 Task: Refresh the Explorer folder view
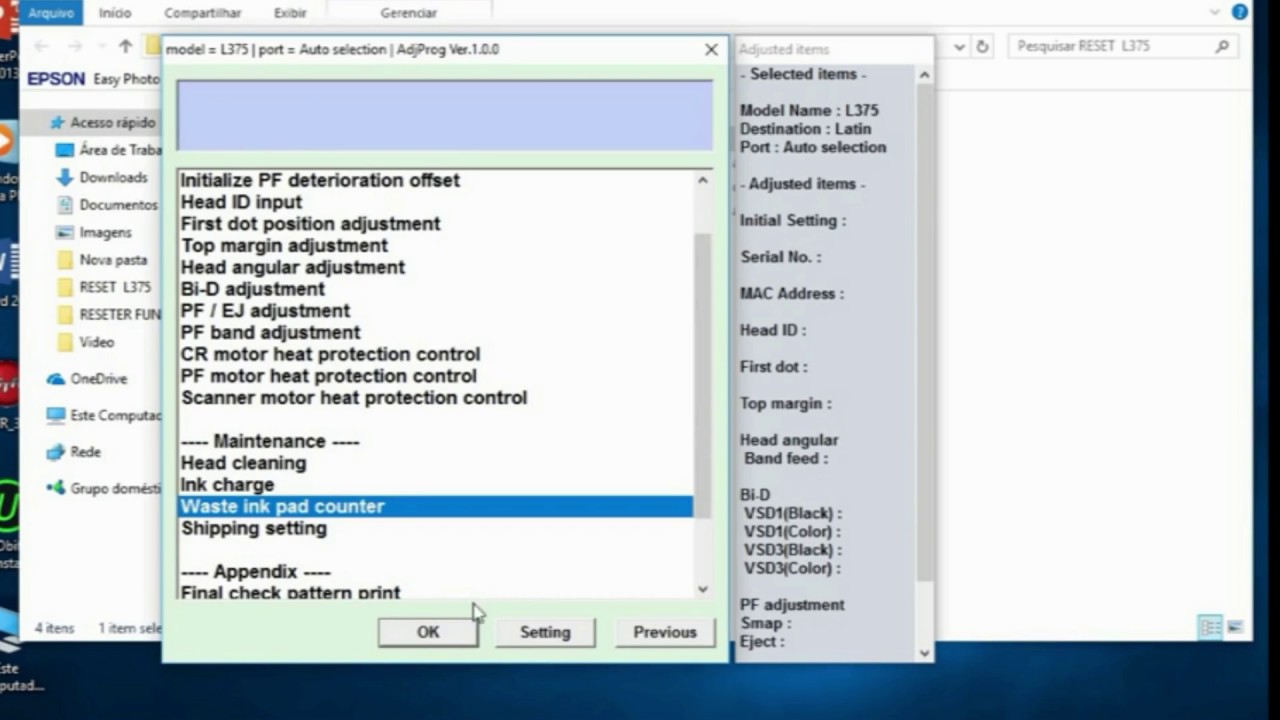pos(982,47)
